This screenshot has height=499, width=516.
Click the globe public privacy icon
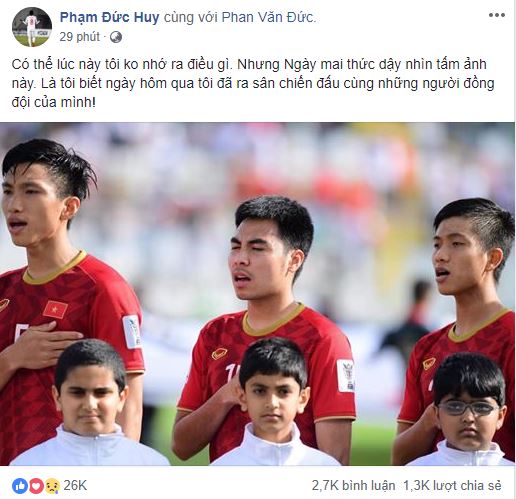[x=116, y=37]
